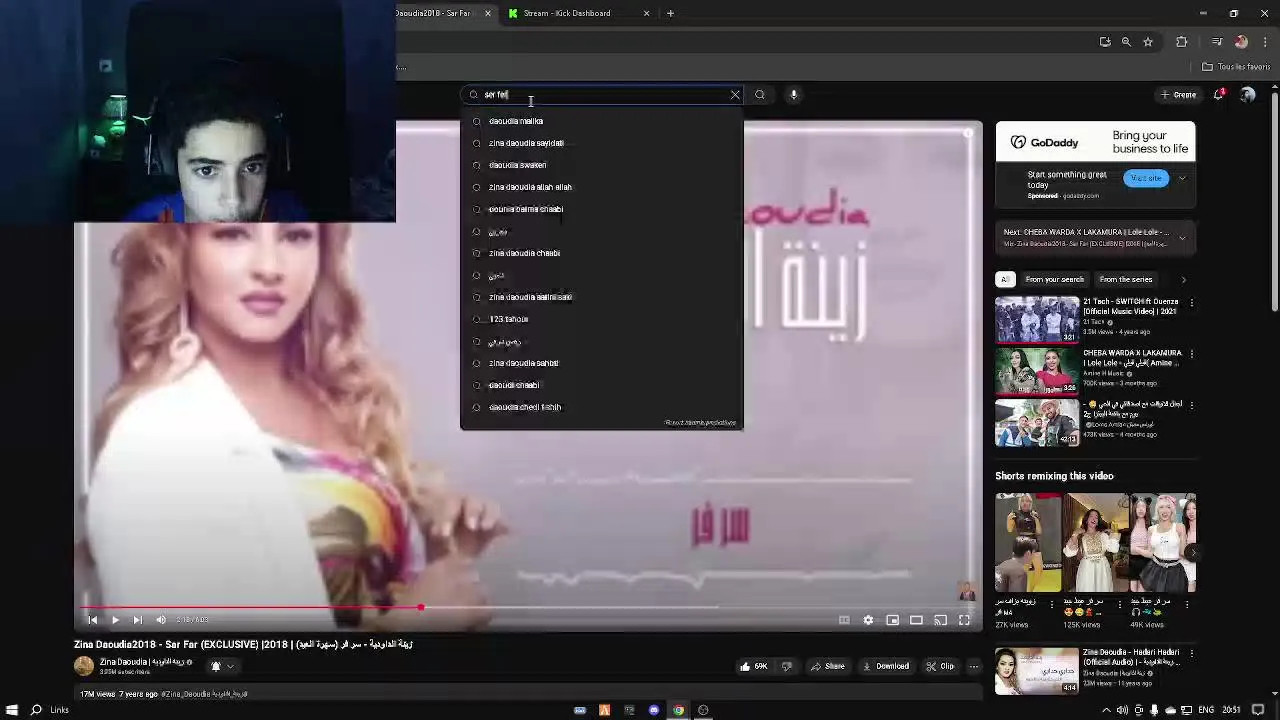The height and width of the screenshot is (720, 1280).
Task: Mute the video volume
Action: coord(161,620)
